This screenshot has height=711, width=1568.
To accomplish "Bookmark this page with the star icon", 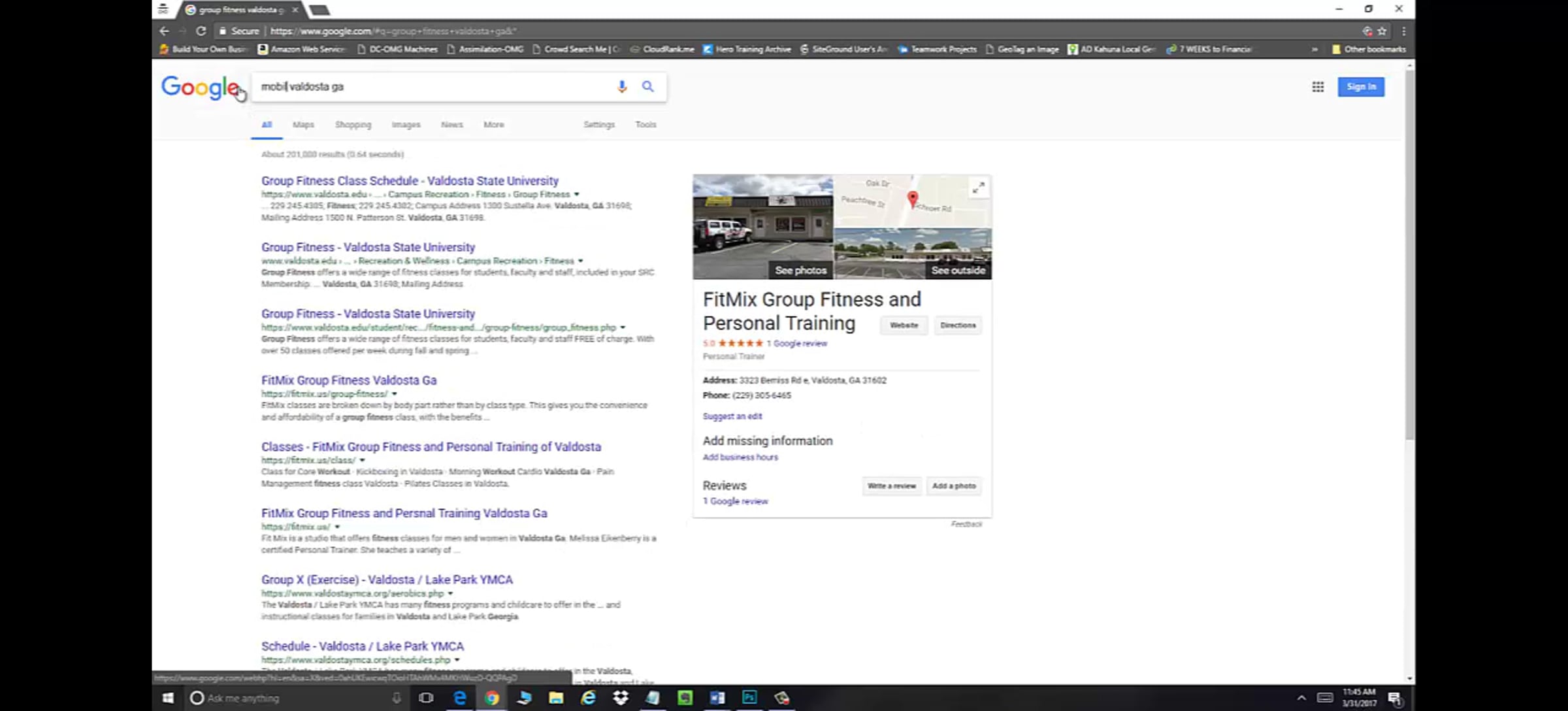I will coord(1382,31).
